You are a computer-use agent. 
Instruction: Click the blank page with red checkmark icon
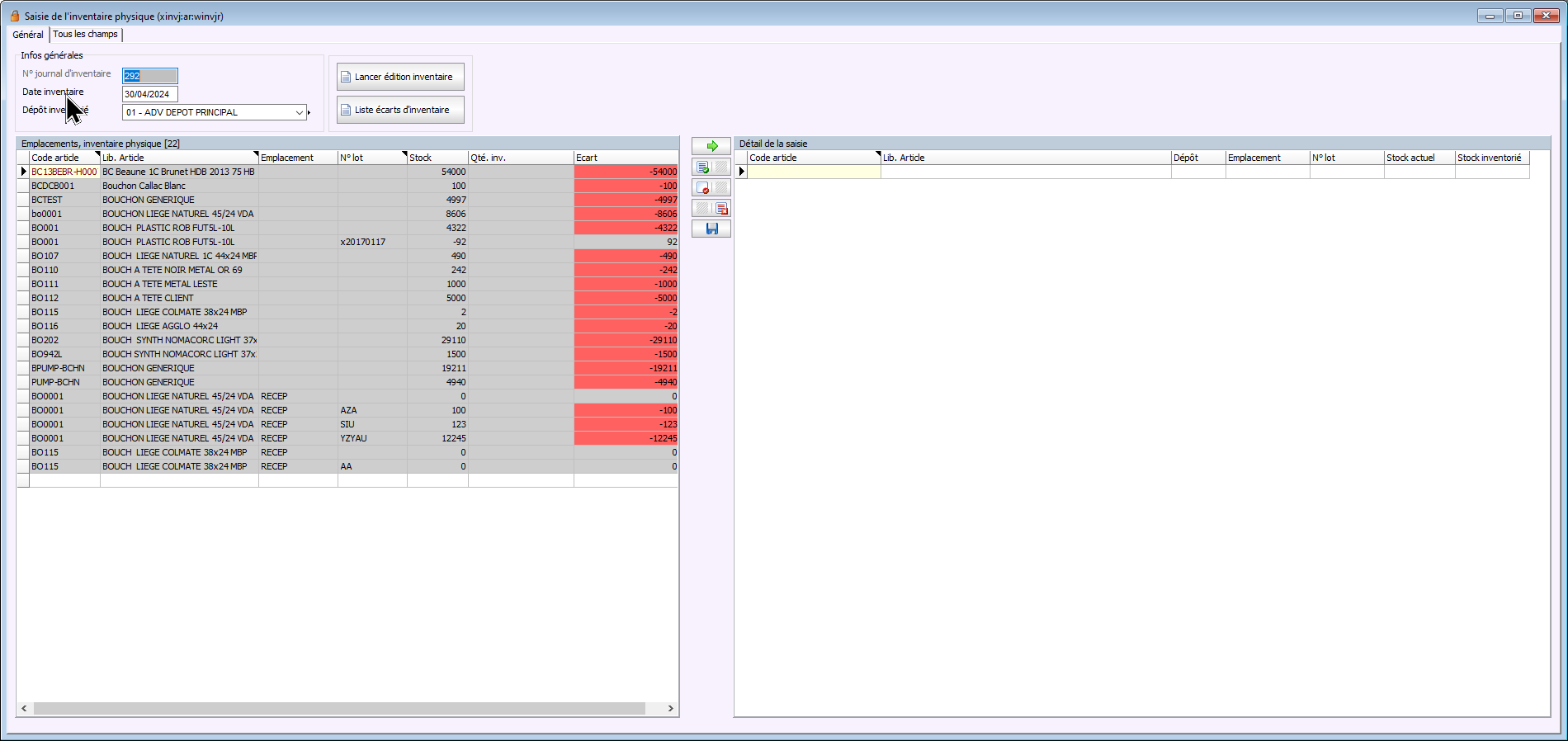click(x=702, y=188)
